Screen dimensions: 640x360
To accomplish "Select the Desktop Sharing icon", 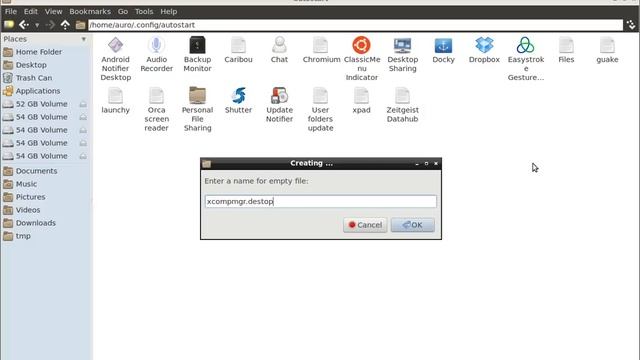I will point(402,45).
